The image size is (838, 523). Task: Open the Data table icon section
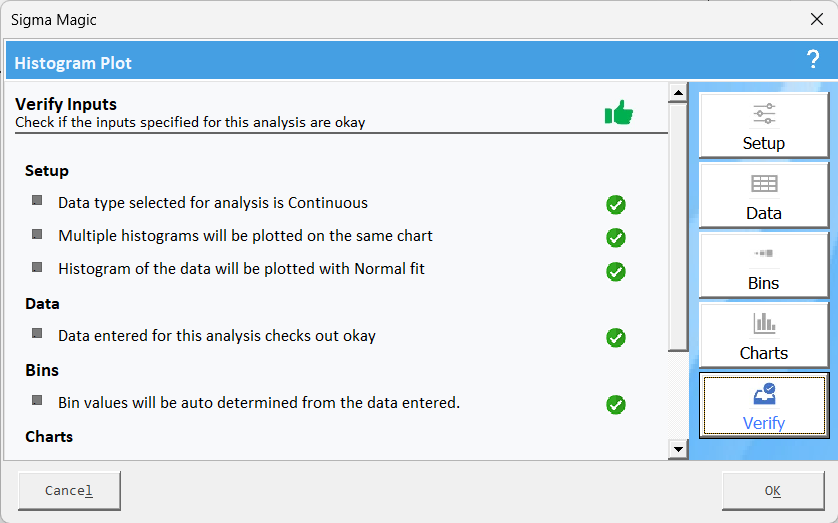coord(764,196)
